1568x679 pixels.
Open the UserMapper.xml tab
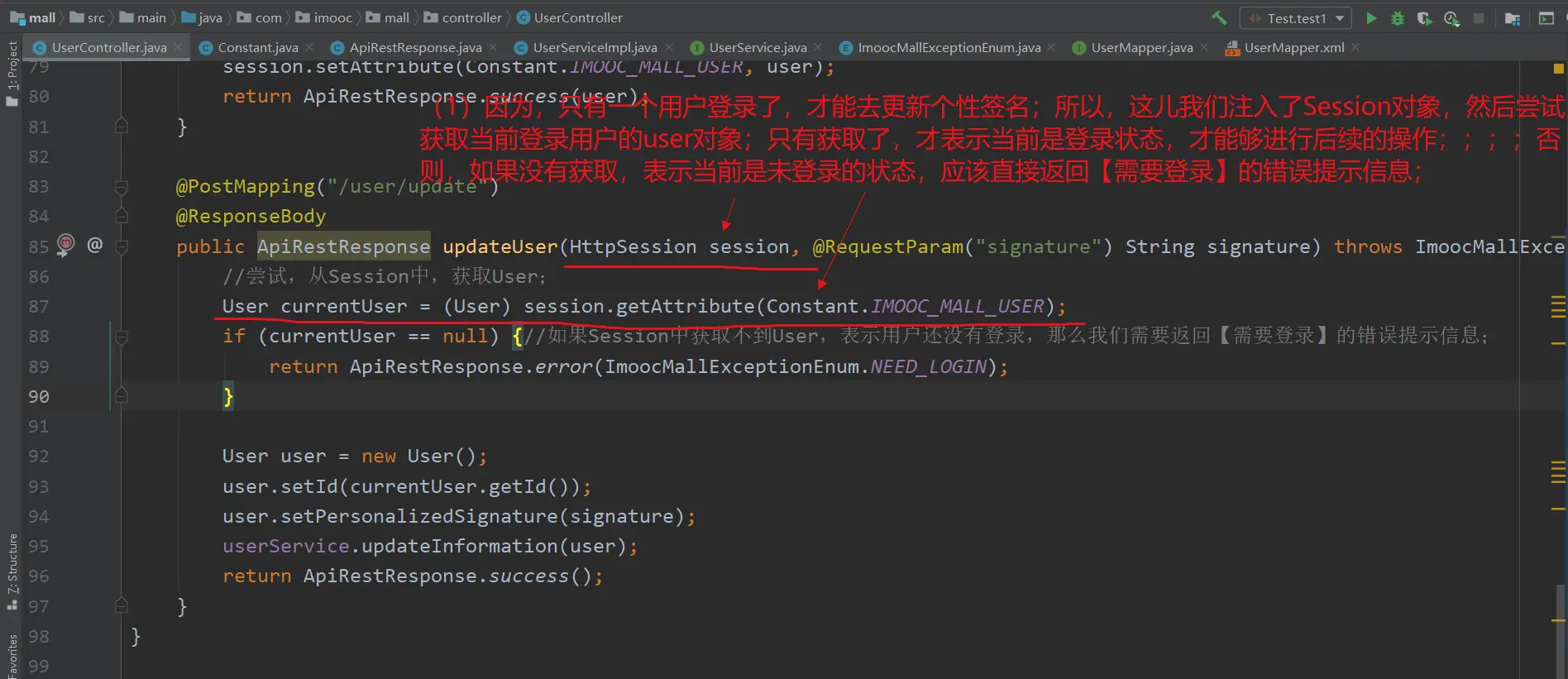(x=1293, y=48)
